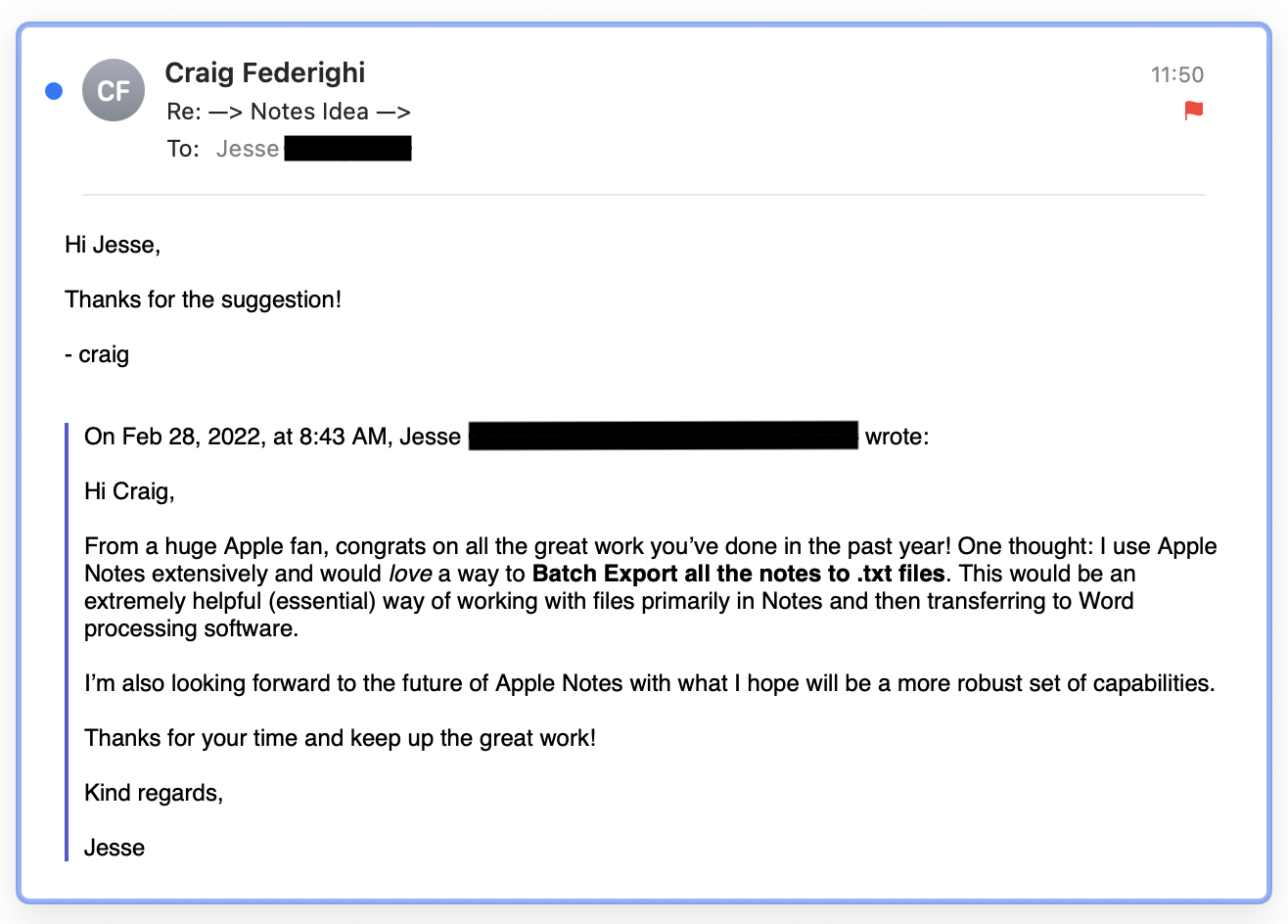Click the italic word "love"

pos(409,574)
